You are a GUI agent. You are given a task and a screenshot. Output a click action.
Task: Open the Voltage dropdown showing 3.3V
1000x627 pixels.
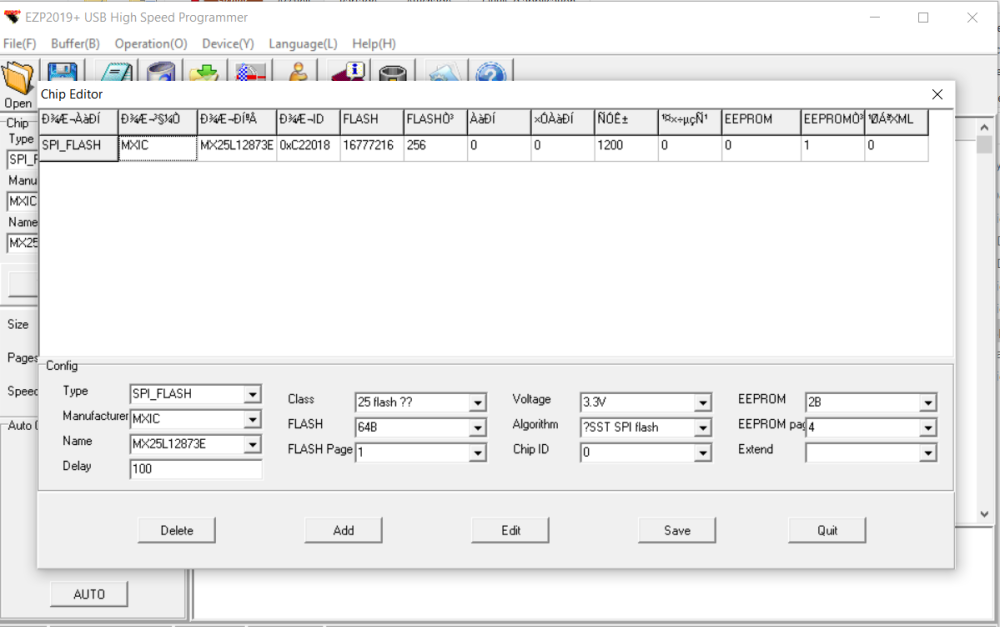(703, 403)
